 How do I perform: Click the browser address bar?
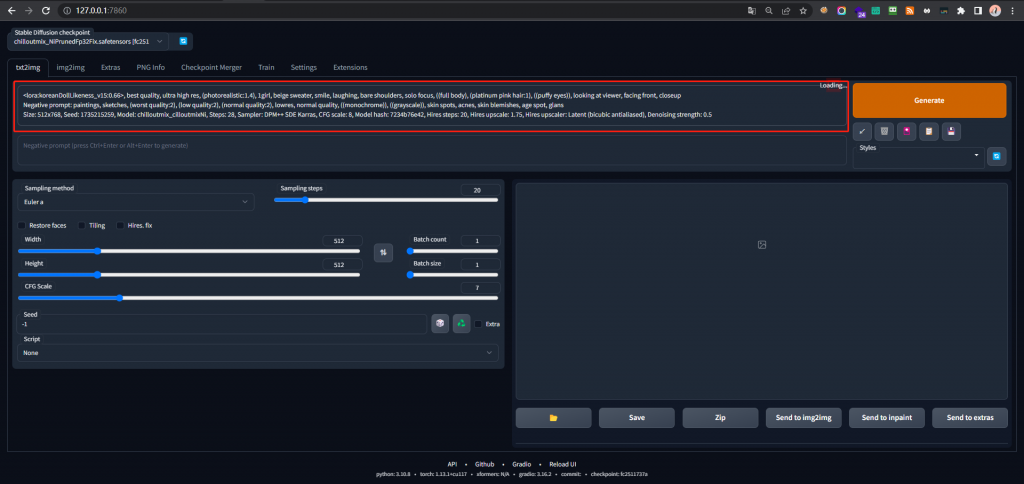[398, 10]
